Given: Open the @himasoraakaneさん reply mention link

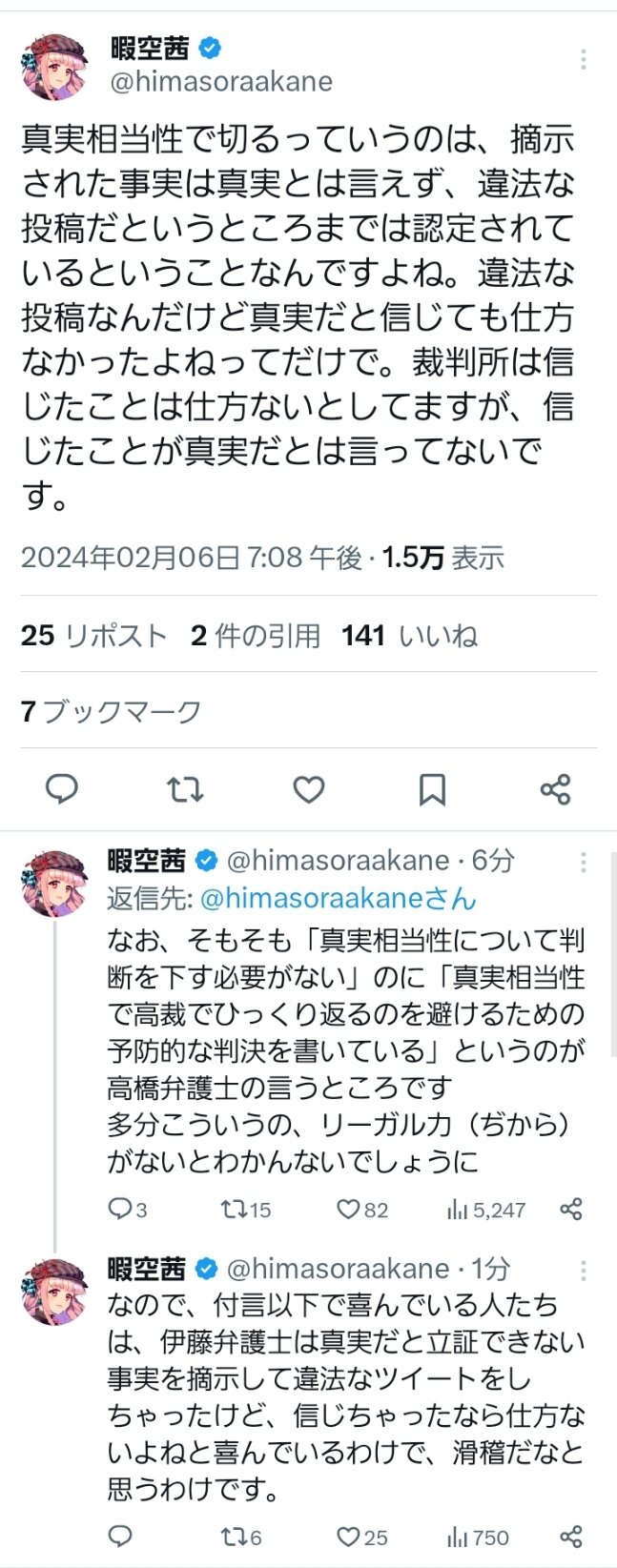Looking at the screenshot, I should pyautogui.click(x=338, y=898).
